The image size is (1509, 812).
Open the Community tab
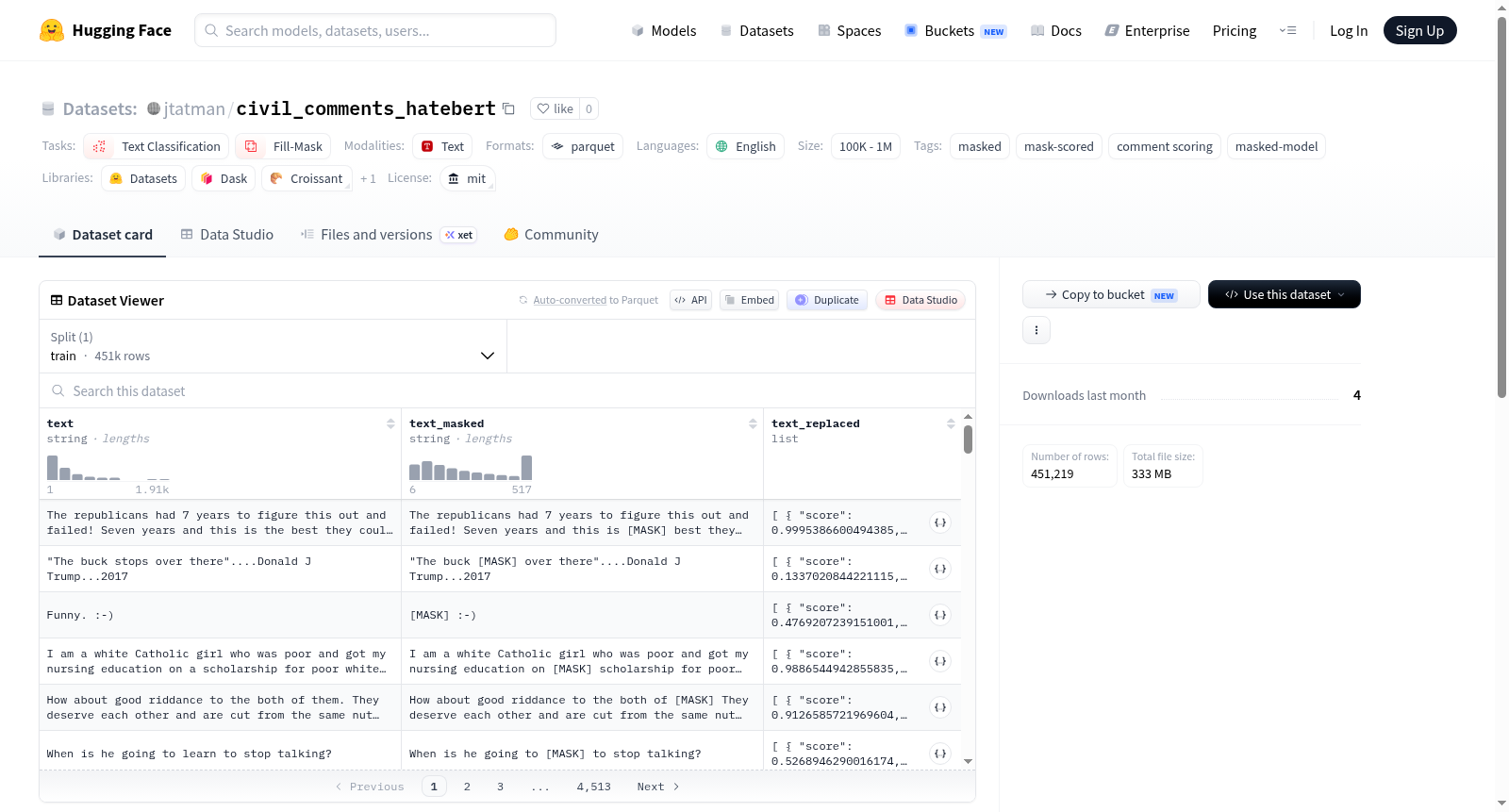(x=552, y=235)
